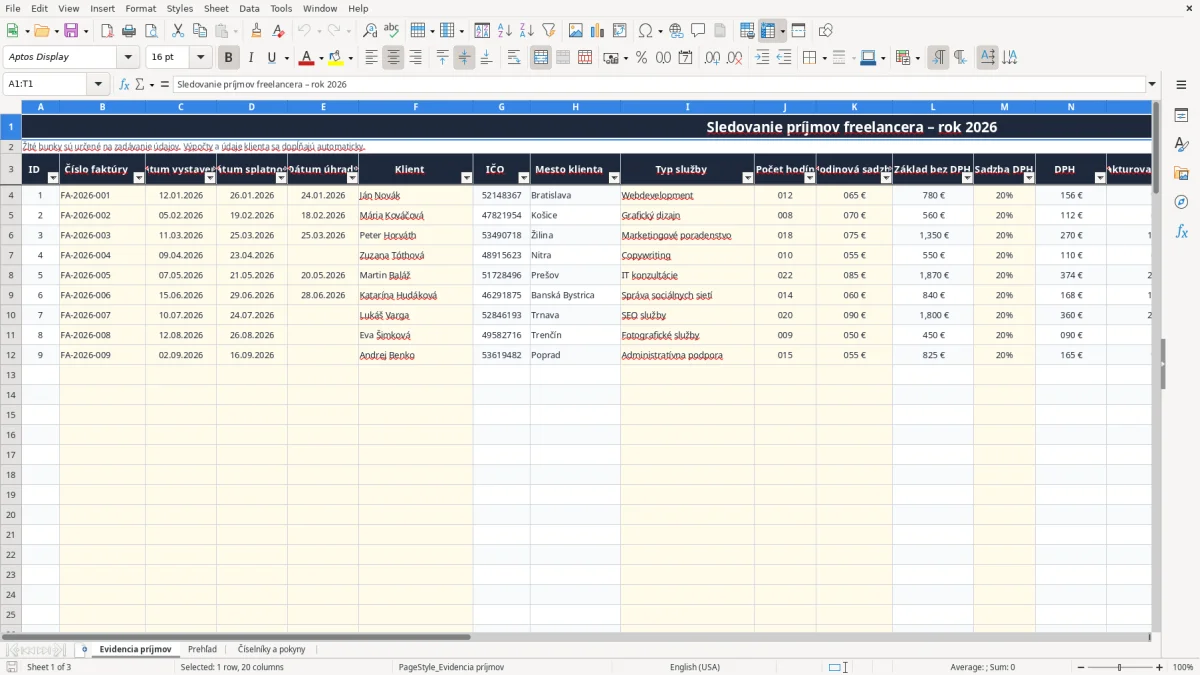The image size is (1200, 675).
Task: Open the Typ služby filter dropdown
Action: (747, 178)
